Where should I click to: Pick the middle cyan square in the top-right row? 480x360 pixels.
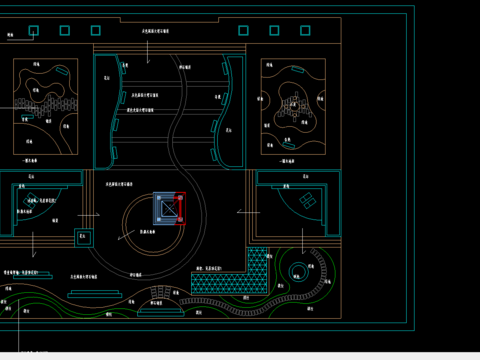(274, 31)
